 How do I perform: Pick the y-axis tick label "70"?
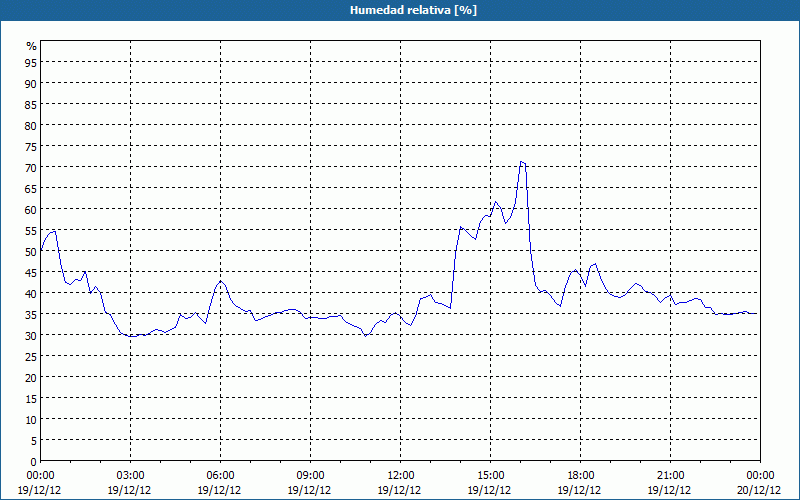point(31,167)
